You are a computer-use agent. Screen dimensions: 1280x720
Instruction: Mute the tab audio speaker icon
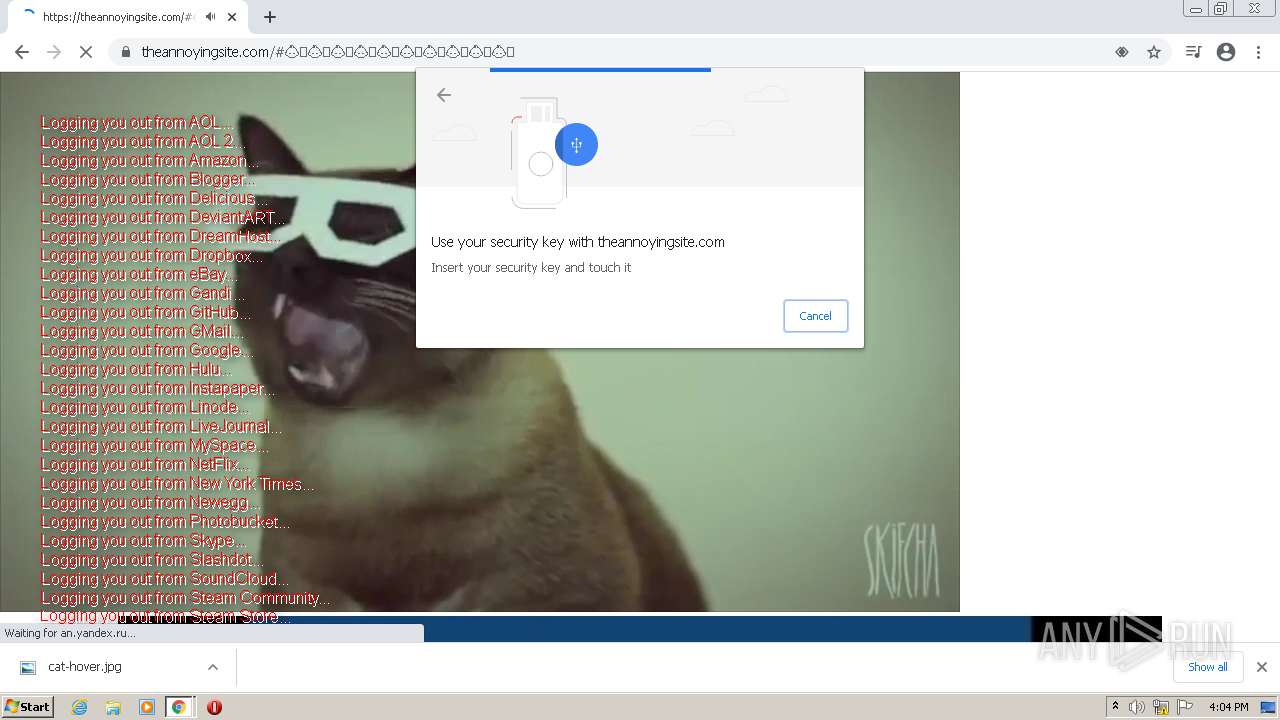pos(211,17)
